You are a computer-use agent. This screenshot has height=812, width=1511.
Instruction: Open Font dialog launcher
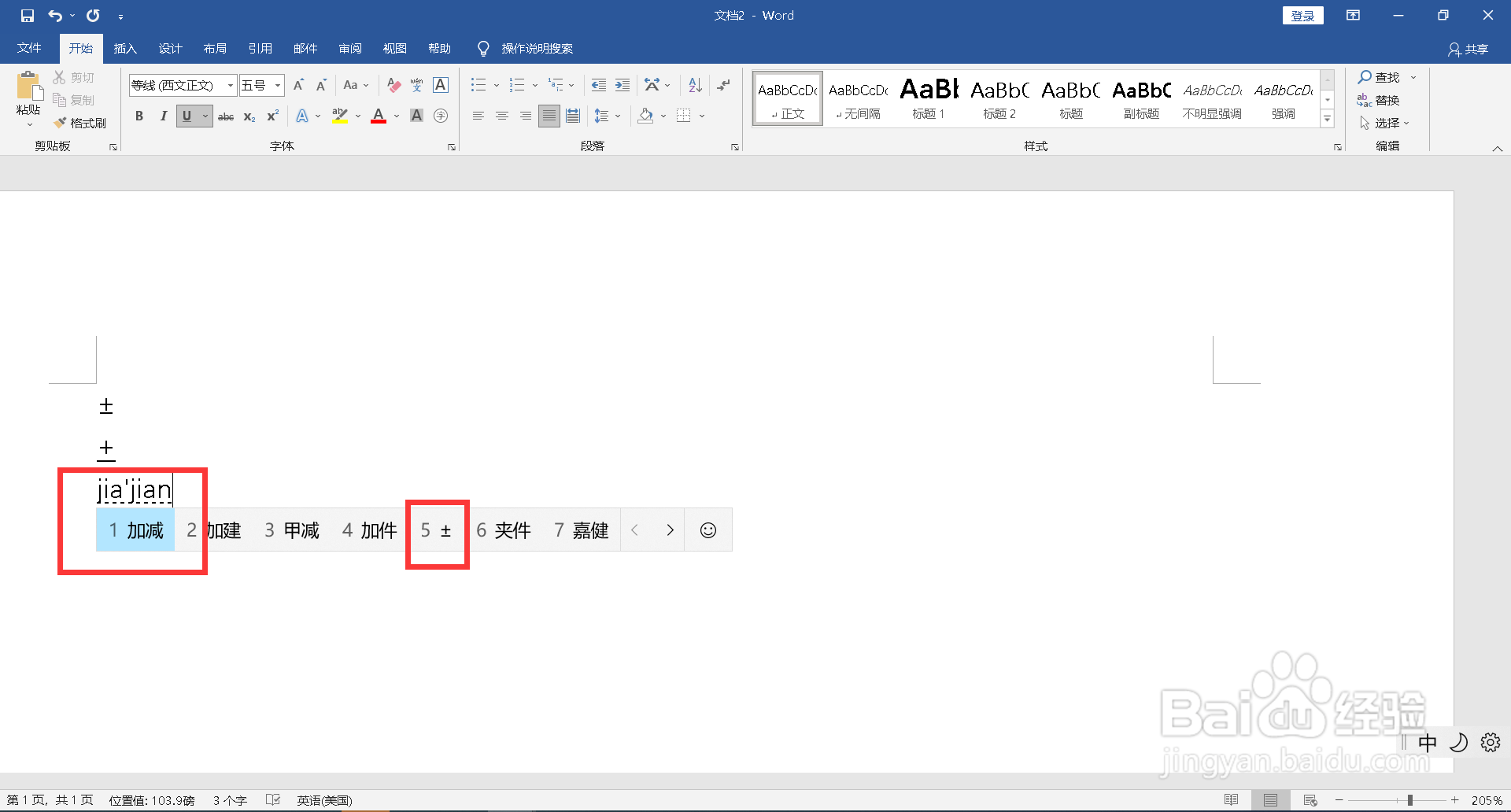click(x=452, y=147)
